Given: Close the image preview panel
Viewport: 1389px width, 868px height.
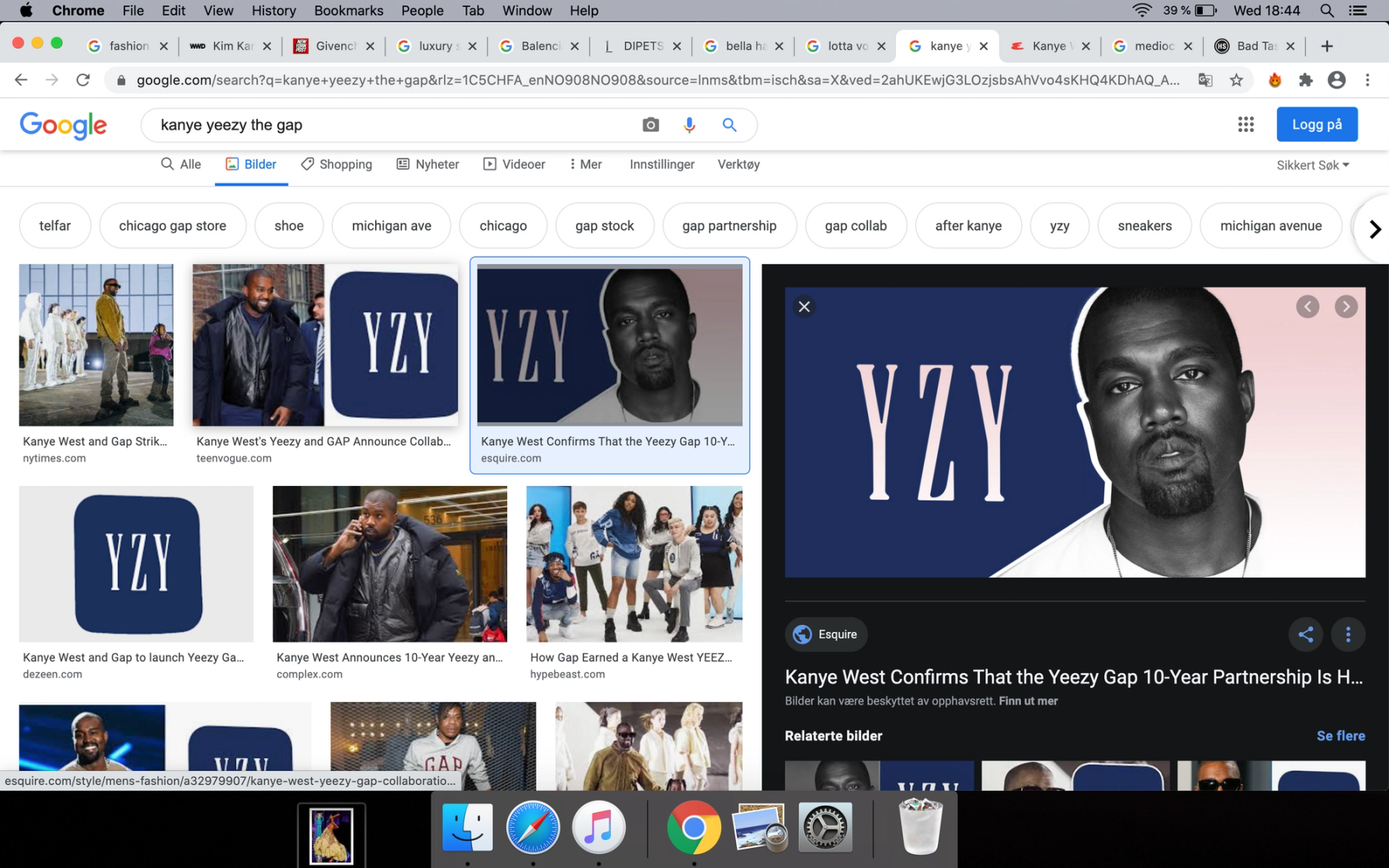Looking at the screenshot, I should point(804,307).
